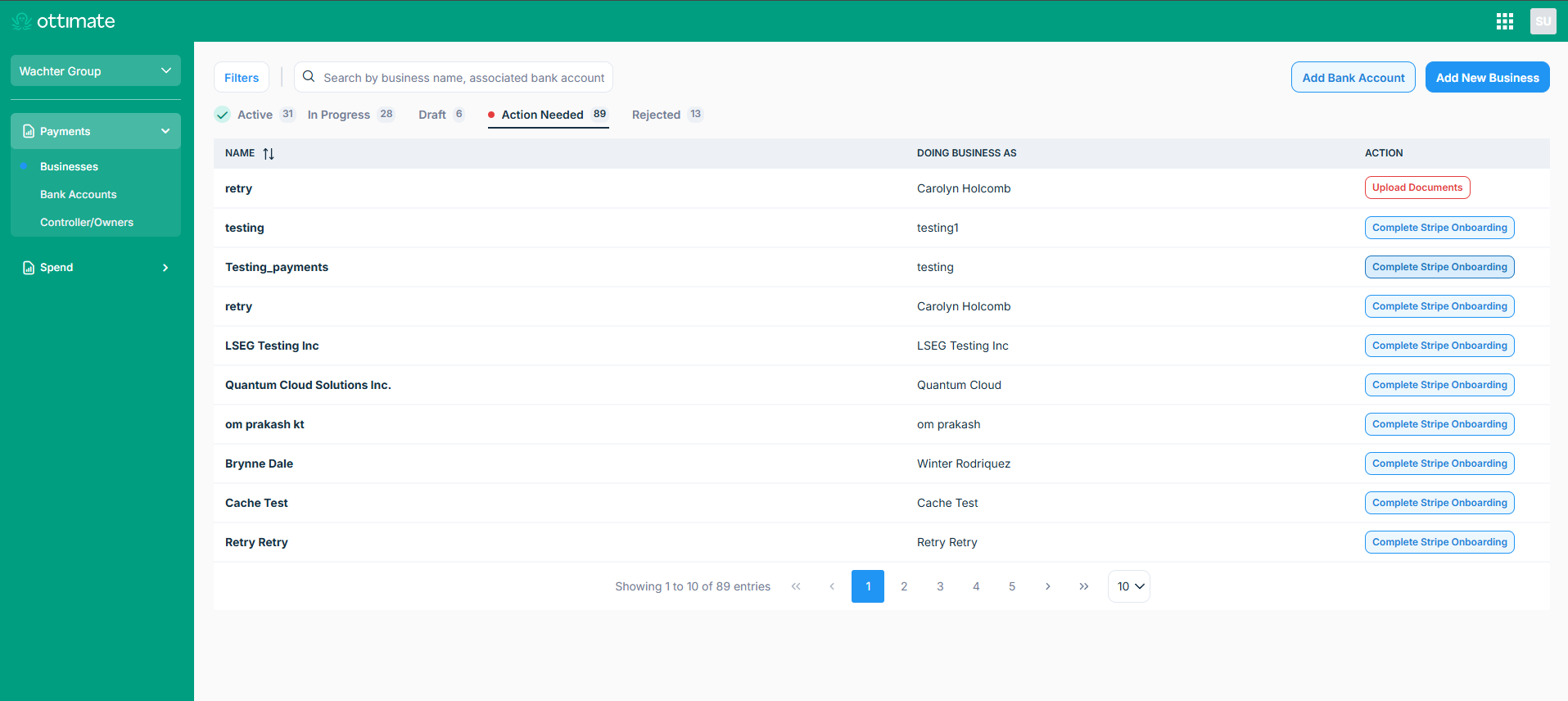1568x701 pixels.
Task: Click the business name Brynne Dale
Action: (259, 464)
